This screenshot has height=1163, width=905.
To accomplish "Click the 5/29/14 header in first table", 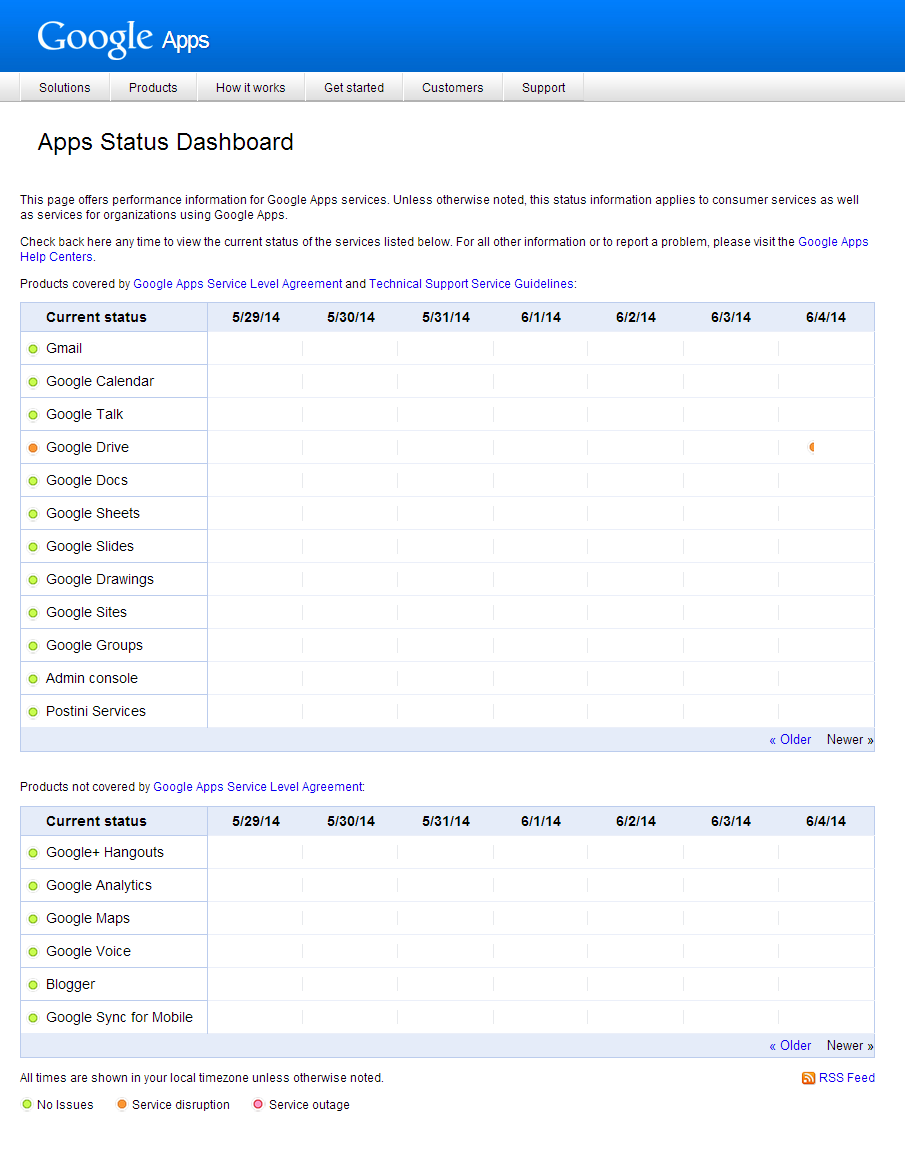I will [x=256, y=317].
